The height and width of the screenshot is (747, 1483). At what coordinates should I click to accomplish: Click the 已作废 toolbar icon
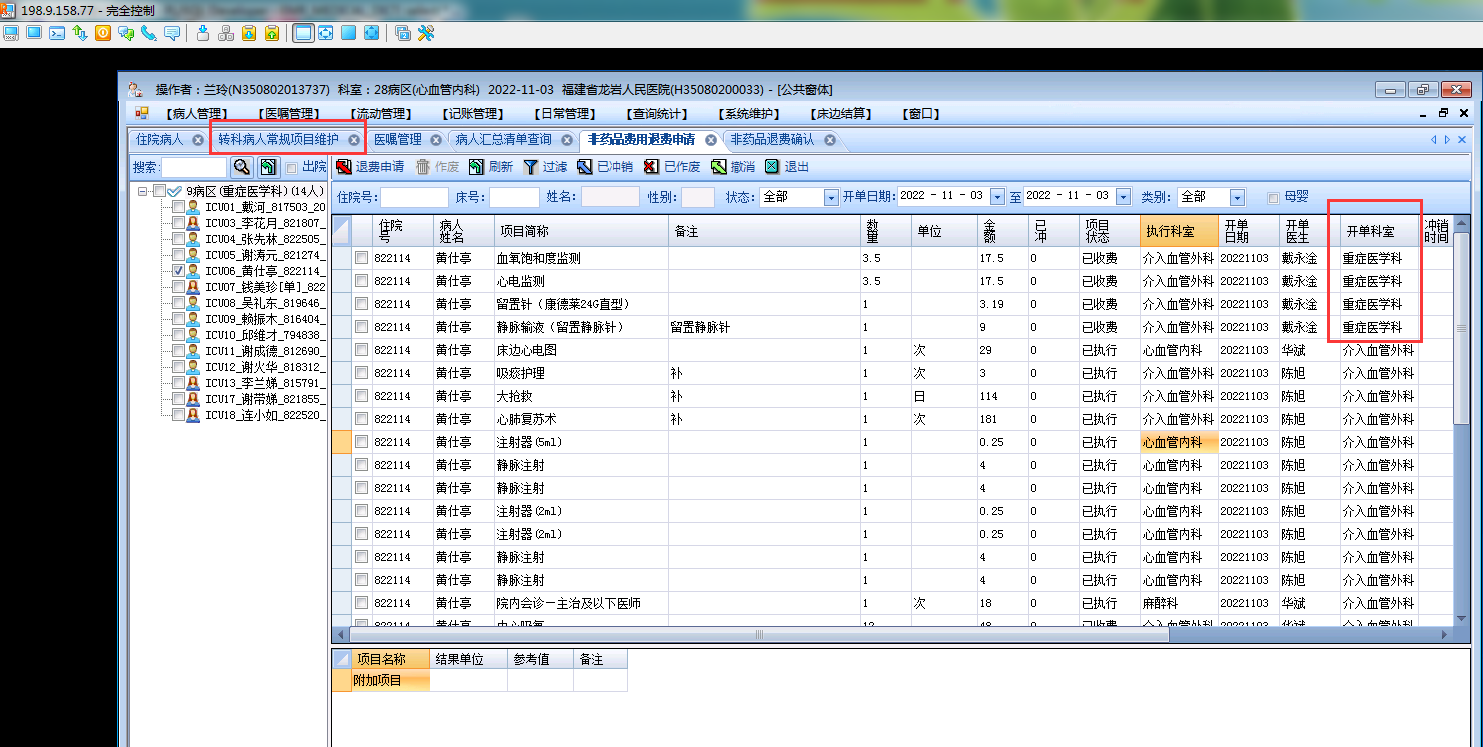(x=652, y=167)
